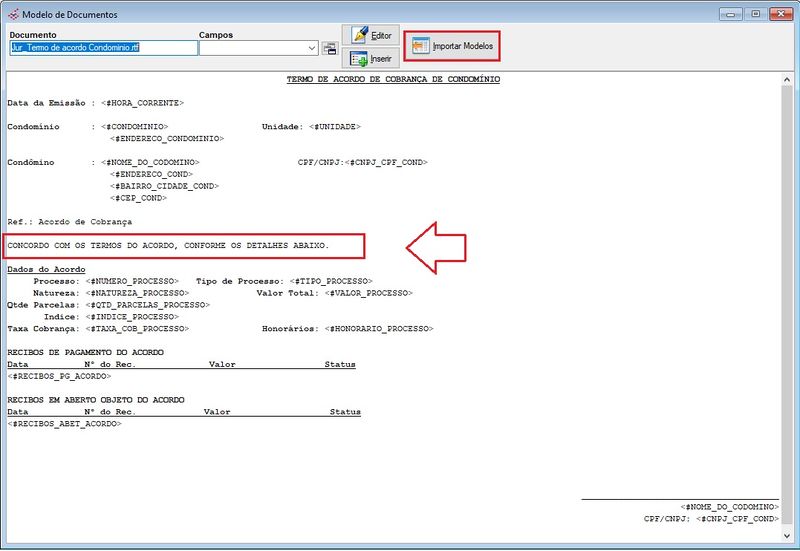This screenshot has height=551, width=800.
Task: Click the Inserir button with table icon
Action: tap(370, 59)
